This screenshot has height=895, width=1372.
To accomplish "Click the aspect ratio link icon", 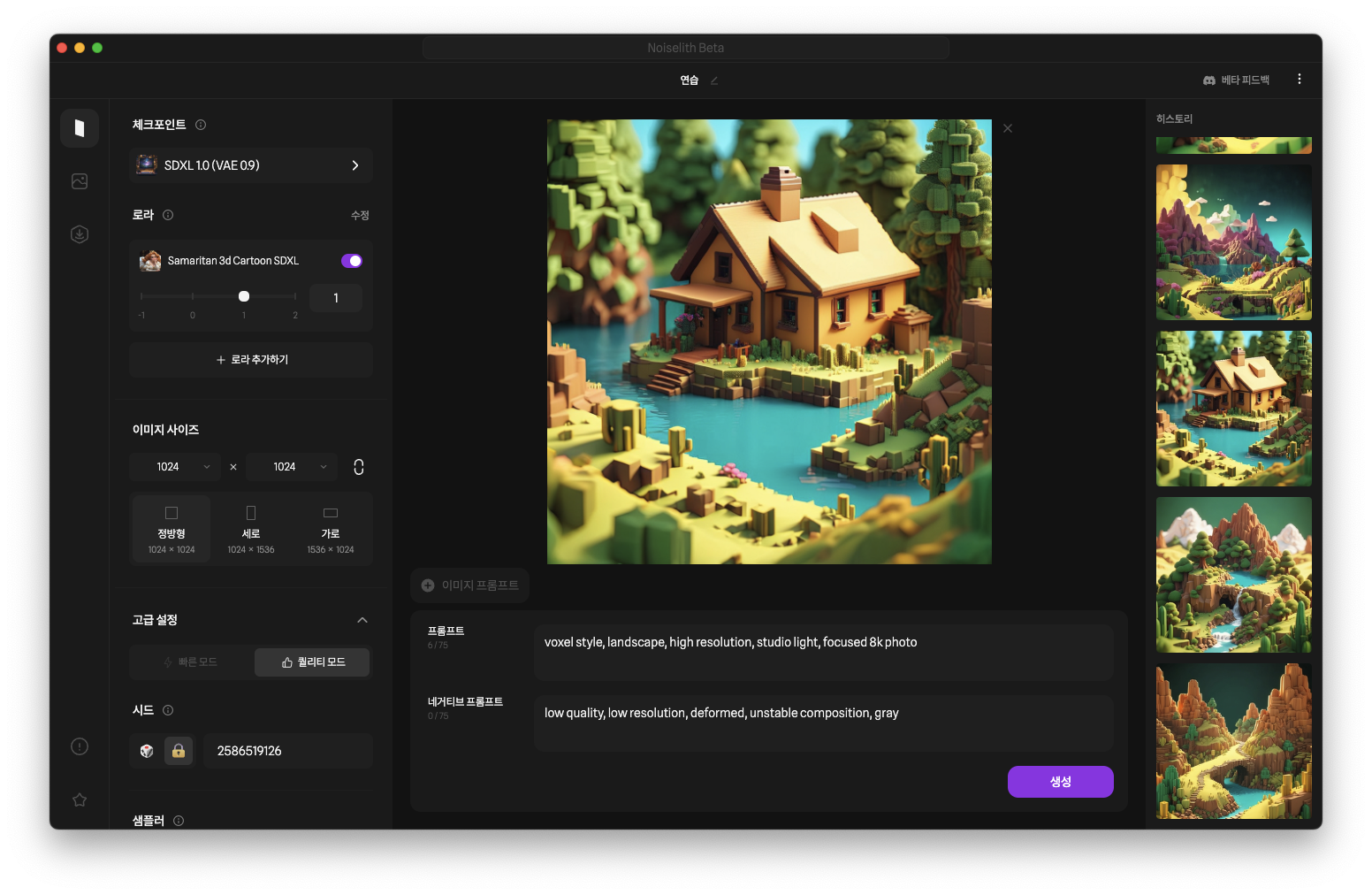I will (359, 467).
